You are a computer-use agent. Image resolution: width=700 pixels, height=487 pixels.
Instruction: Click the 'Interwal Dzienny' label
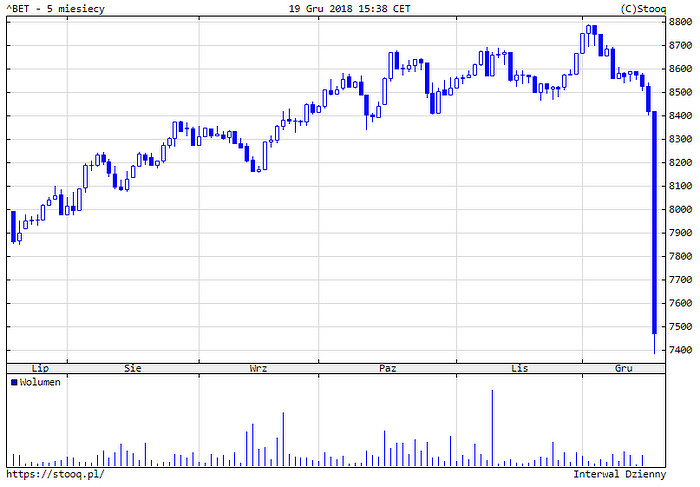tap(620, 474)
